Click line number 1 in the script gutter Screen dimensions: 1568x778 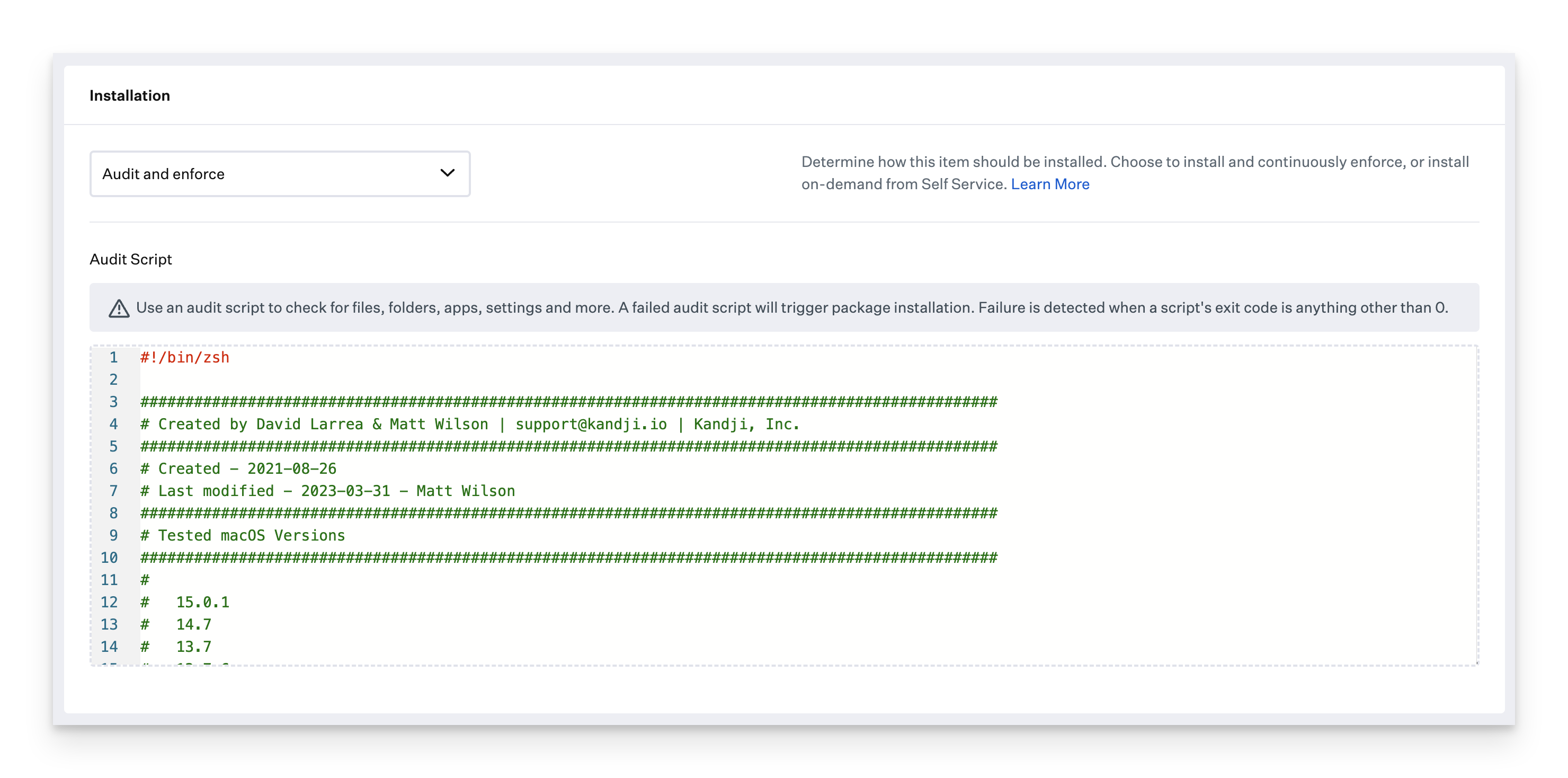tap(113, 358)
